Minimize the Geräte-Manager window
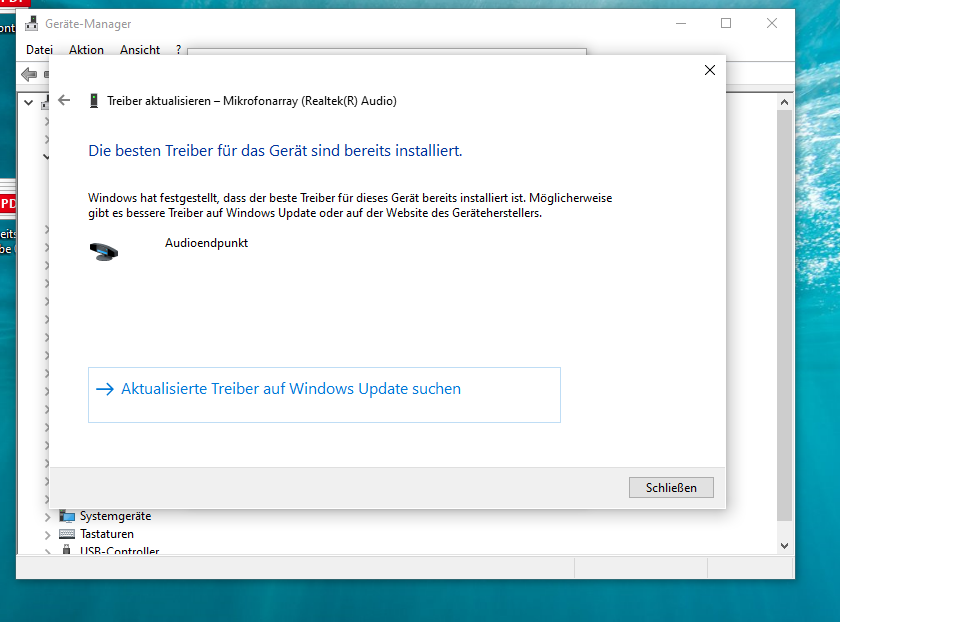Image resolution: width=960 pixels, height=622 pixels. 681,23
